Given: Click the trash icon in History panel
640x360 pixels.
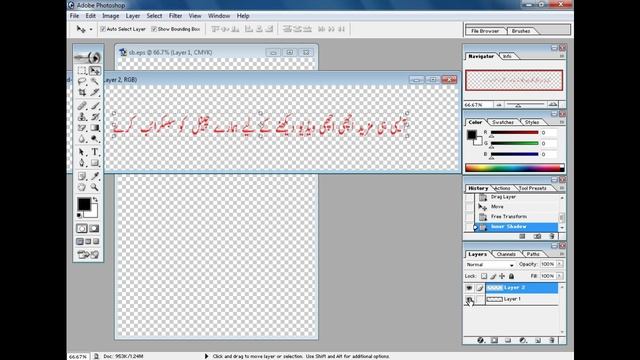Looking at the screenshot, I should (552, 236).
